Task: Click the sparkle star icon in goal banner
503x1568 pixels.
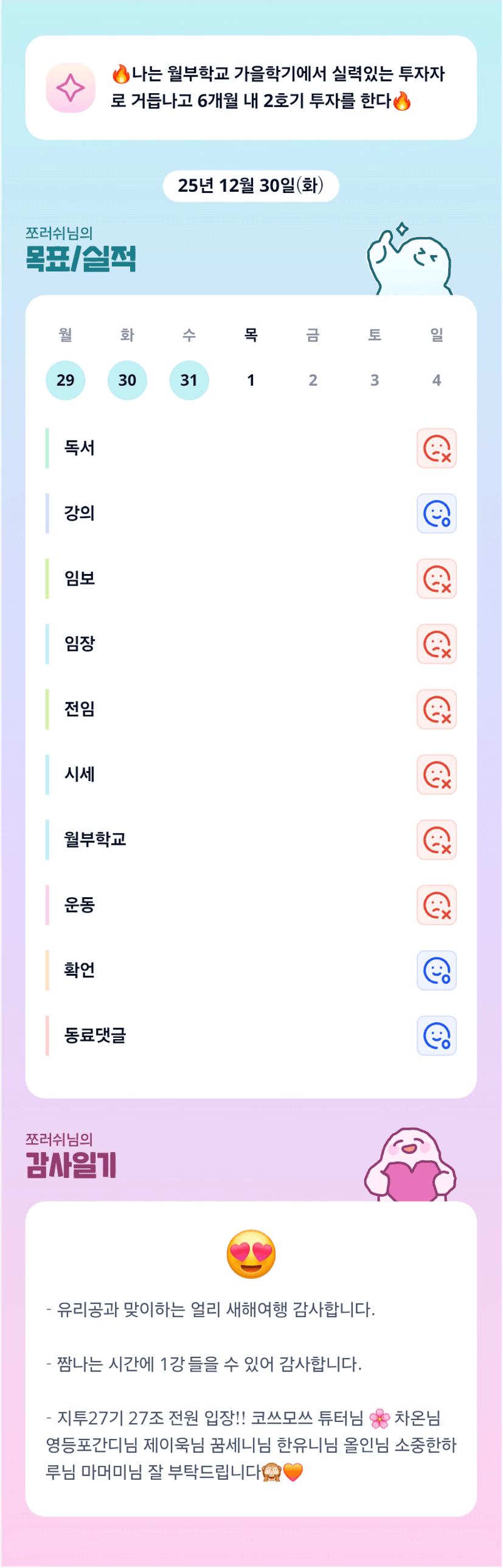Action: 71,88
